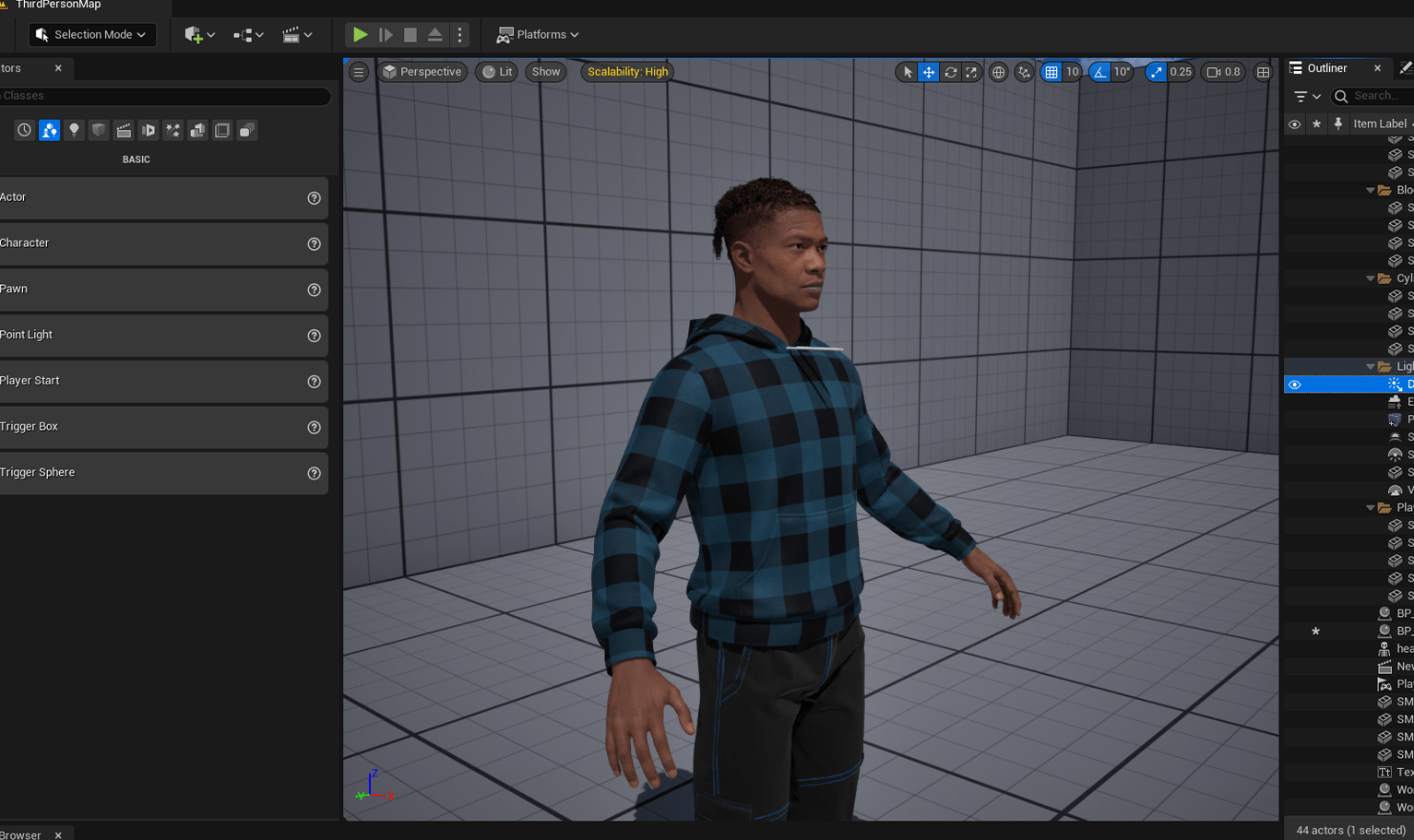Screen dimensions: 1414x840
Task: Select Player Start actor entry
Action: [x=163, y=381]
